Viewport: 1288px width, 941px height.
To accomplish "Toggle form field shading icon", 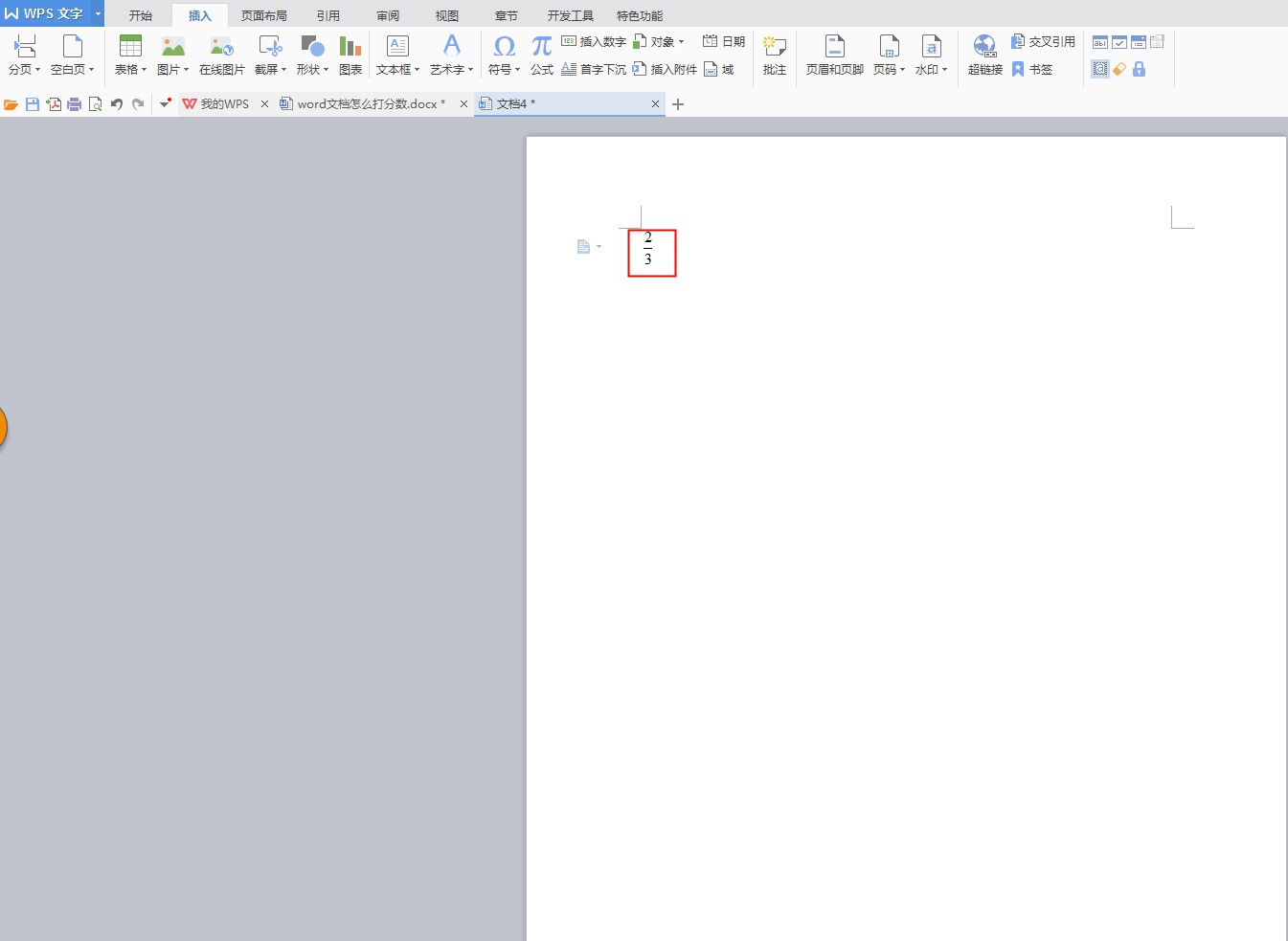I will click(1100, 69).
